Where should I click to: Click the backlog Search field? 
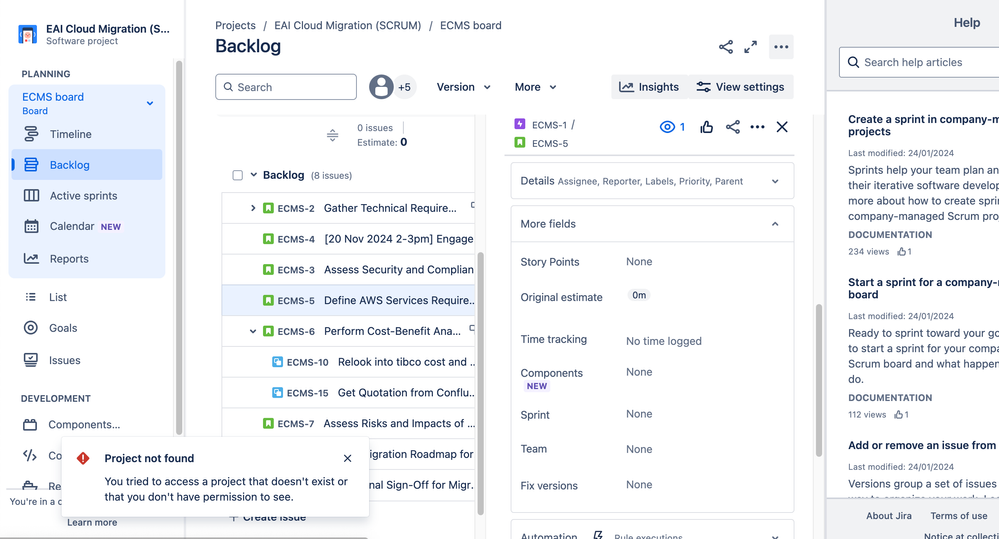pyautogui.click(x=286, y=87)
